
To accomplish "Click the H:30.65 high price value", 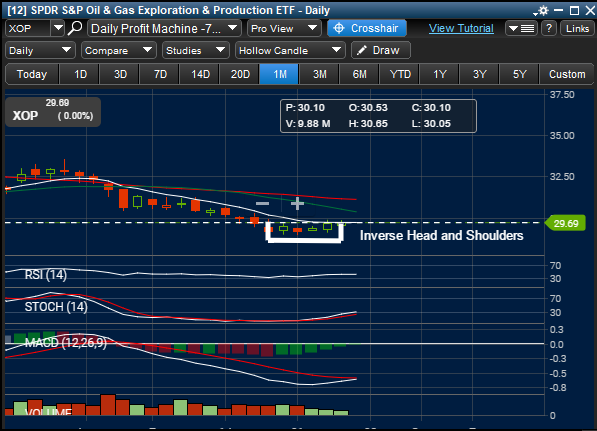I will 368,124.
